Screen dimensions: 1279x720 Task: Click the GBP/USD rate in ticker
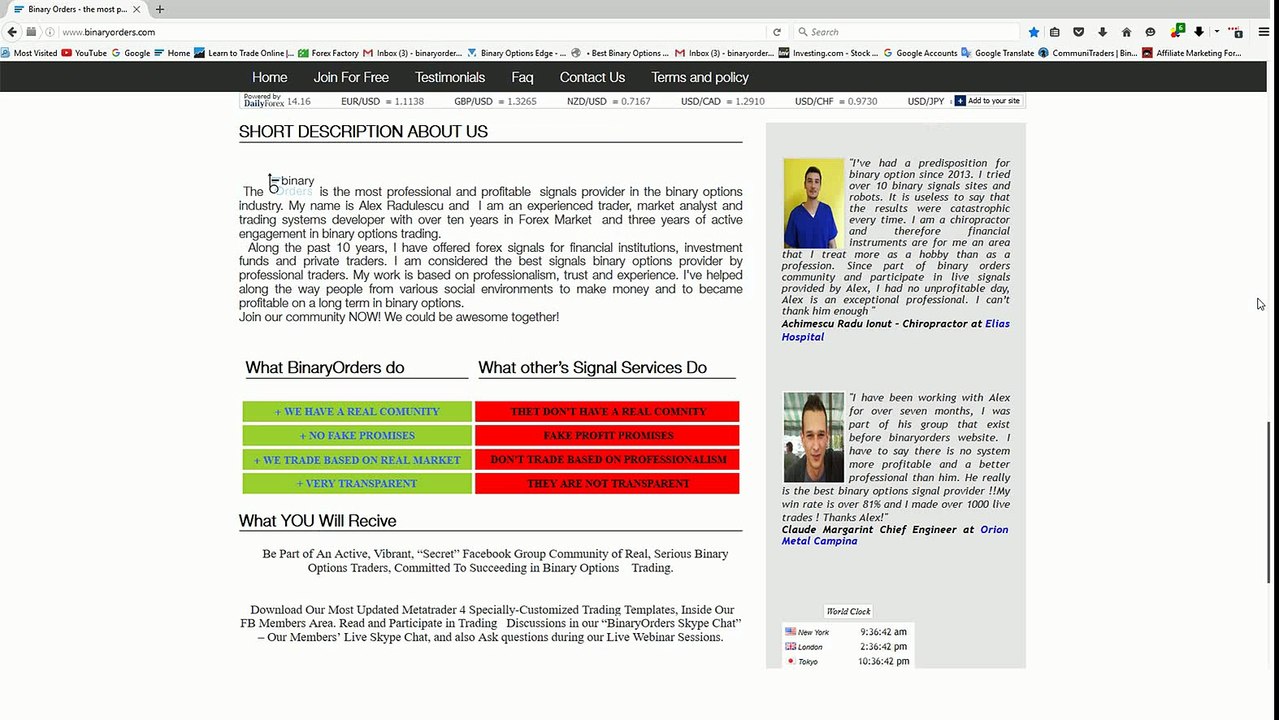click(x=495, y=102)
